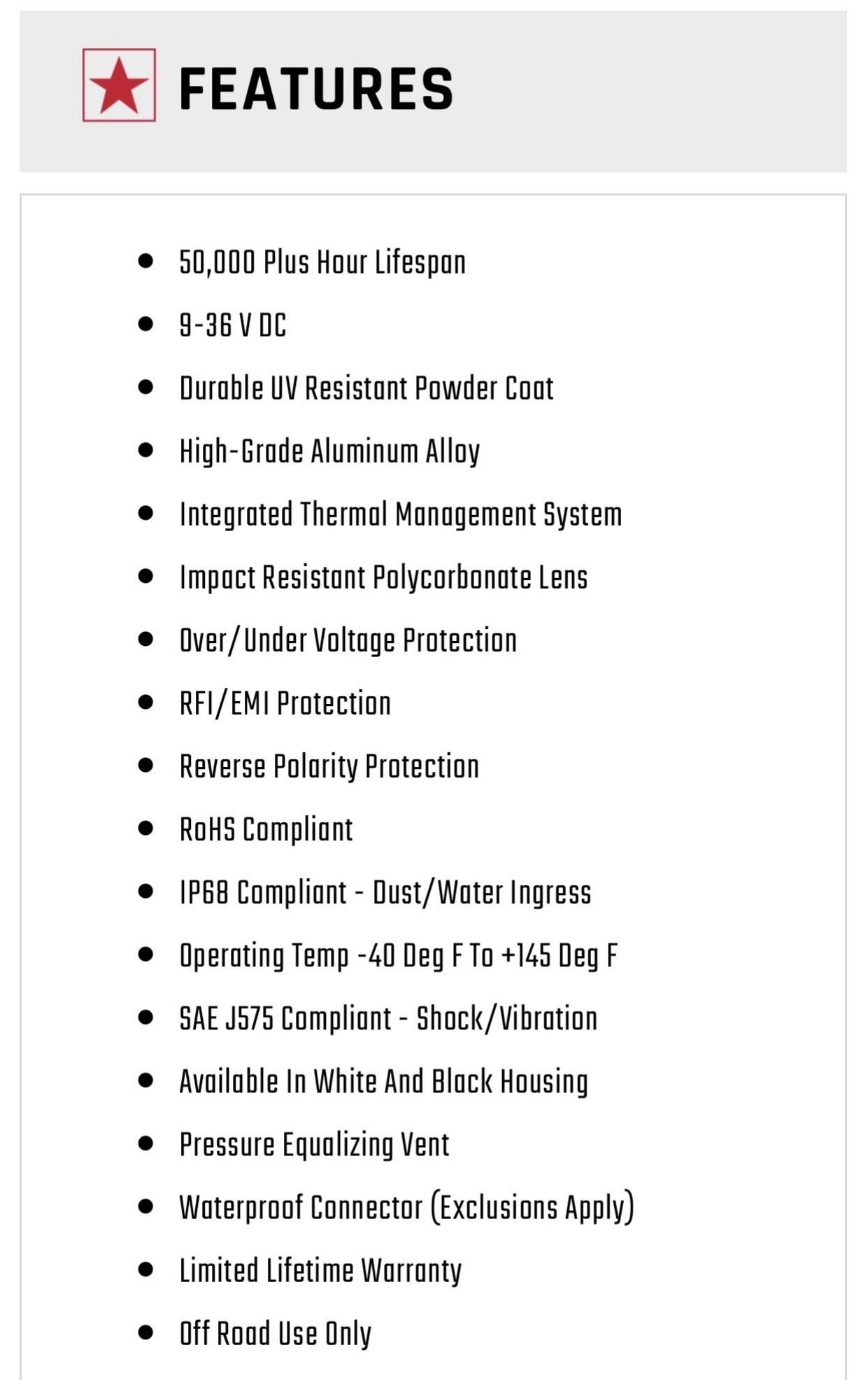Image resolution: width=868 pixels, height=1380 pixels.
Task: Click 'Durable UV Resistant Powder Coat'
Action: [x=367, y=388]
